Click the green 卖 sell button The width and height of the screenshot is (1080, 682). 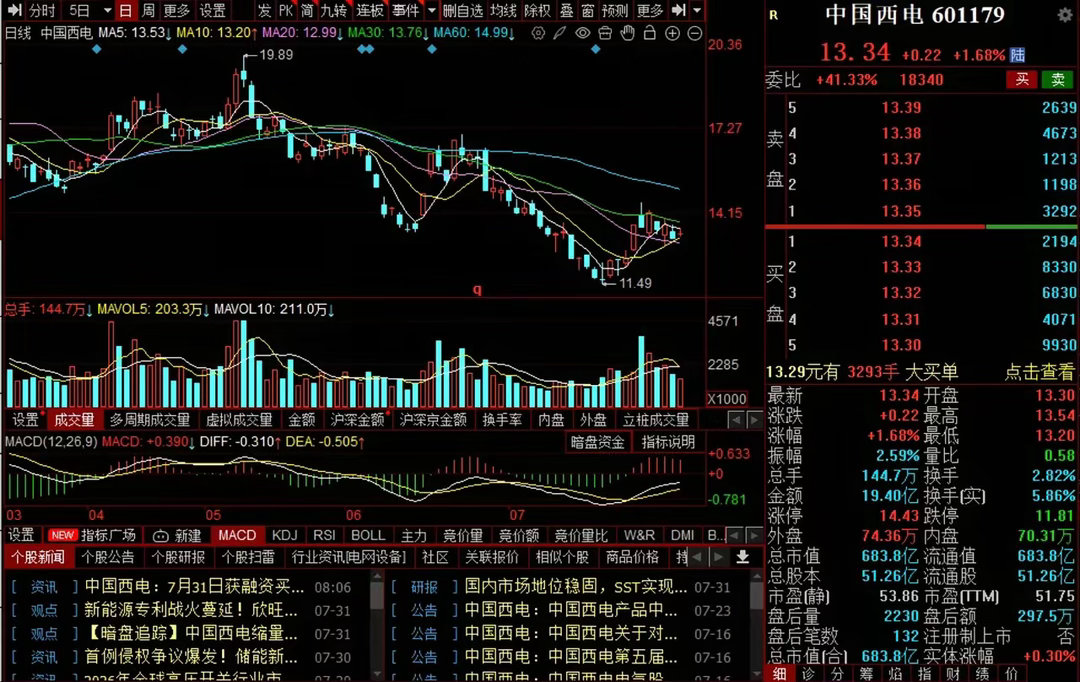(x=1058, y=79)
